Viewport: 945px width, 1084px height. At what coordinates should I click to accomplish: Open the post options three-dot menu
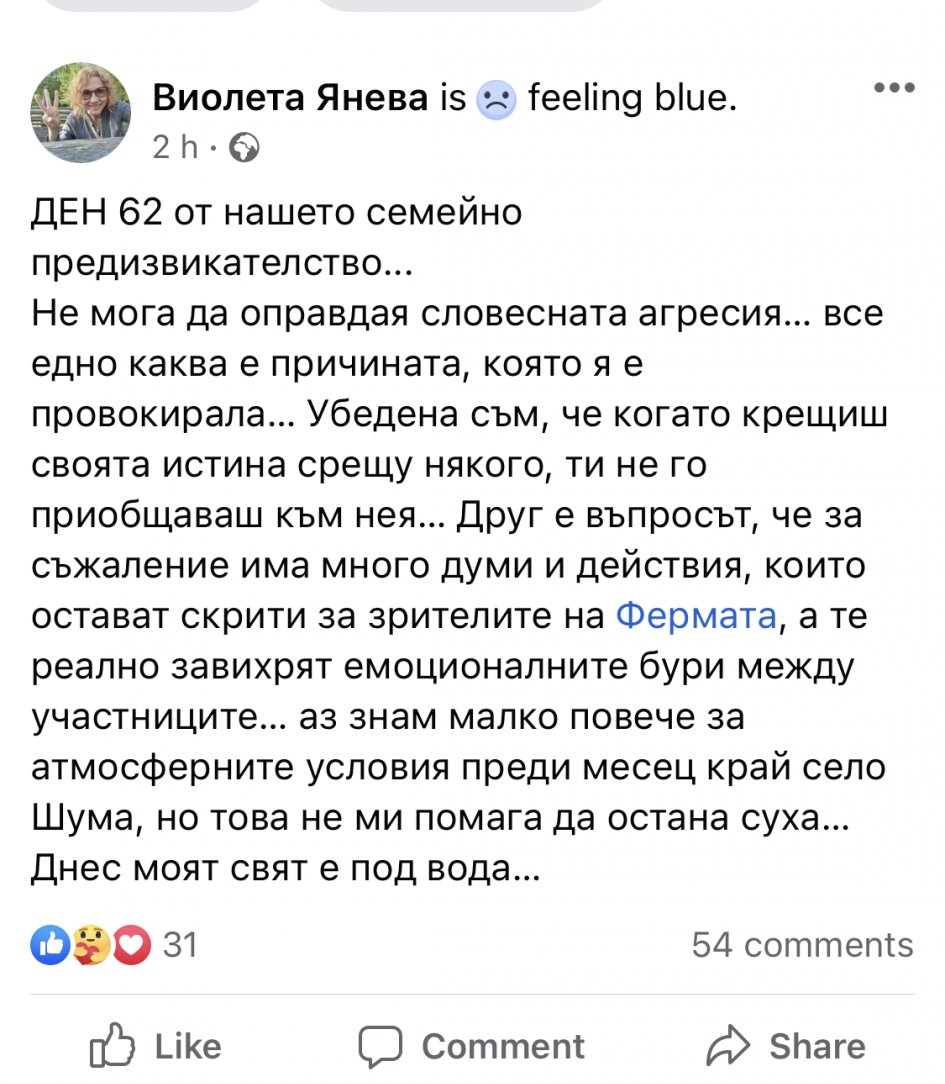click(893, 89)
